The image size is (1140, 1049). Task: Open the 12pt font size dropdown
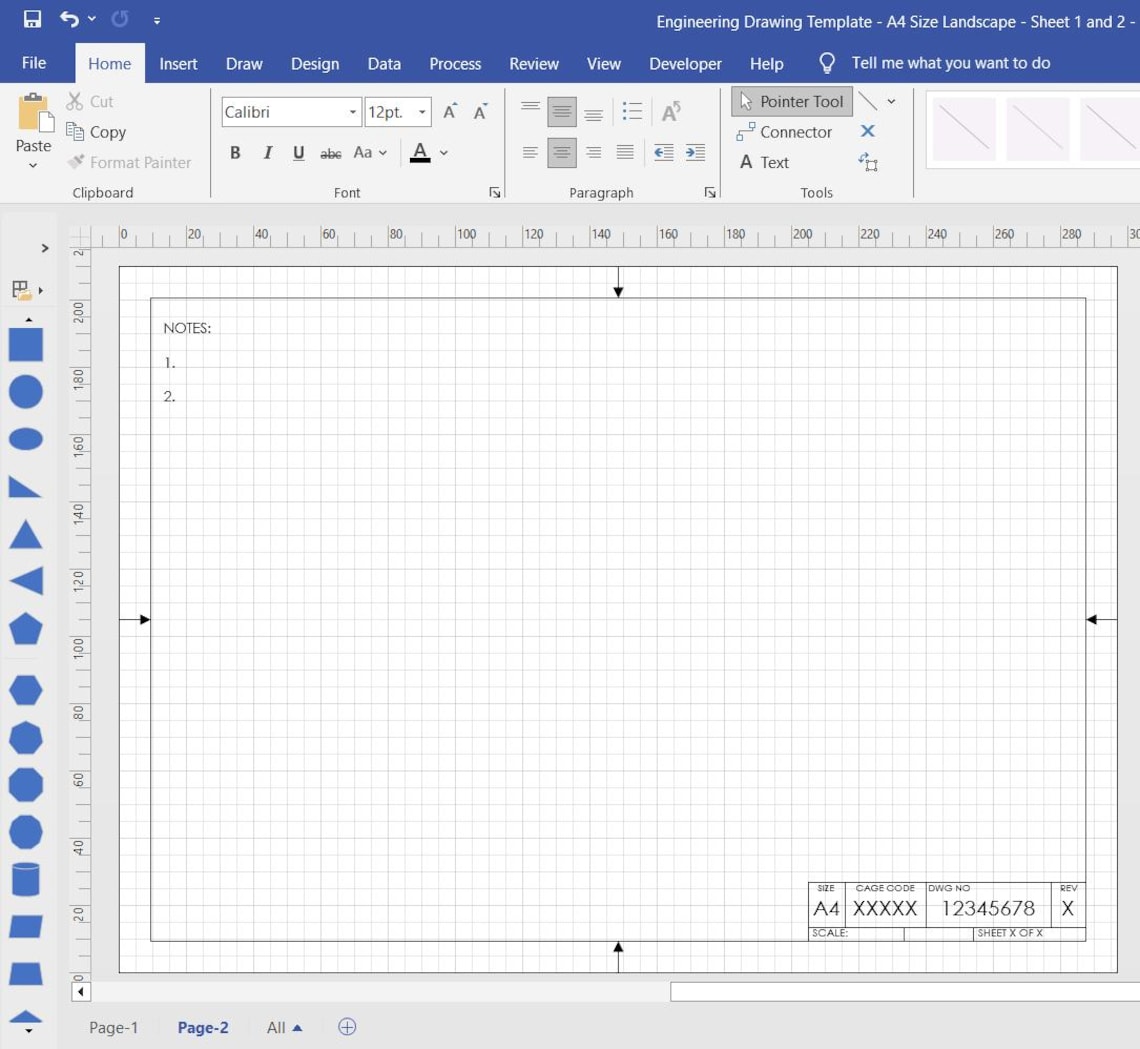pos(422,112)
